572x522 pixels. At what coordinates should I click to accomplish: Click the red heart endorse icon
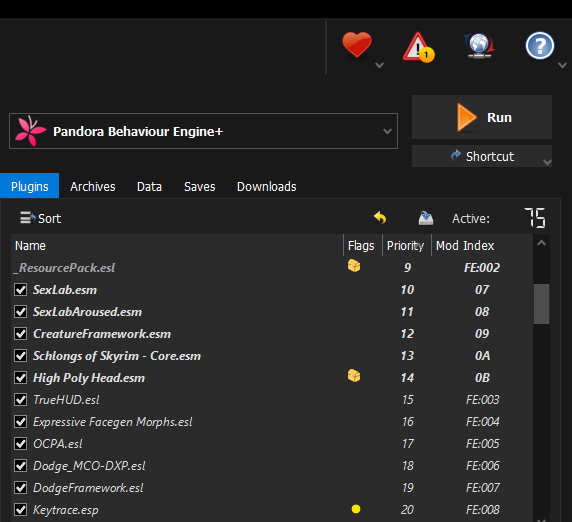click(357, 45)
